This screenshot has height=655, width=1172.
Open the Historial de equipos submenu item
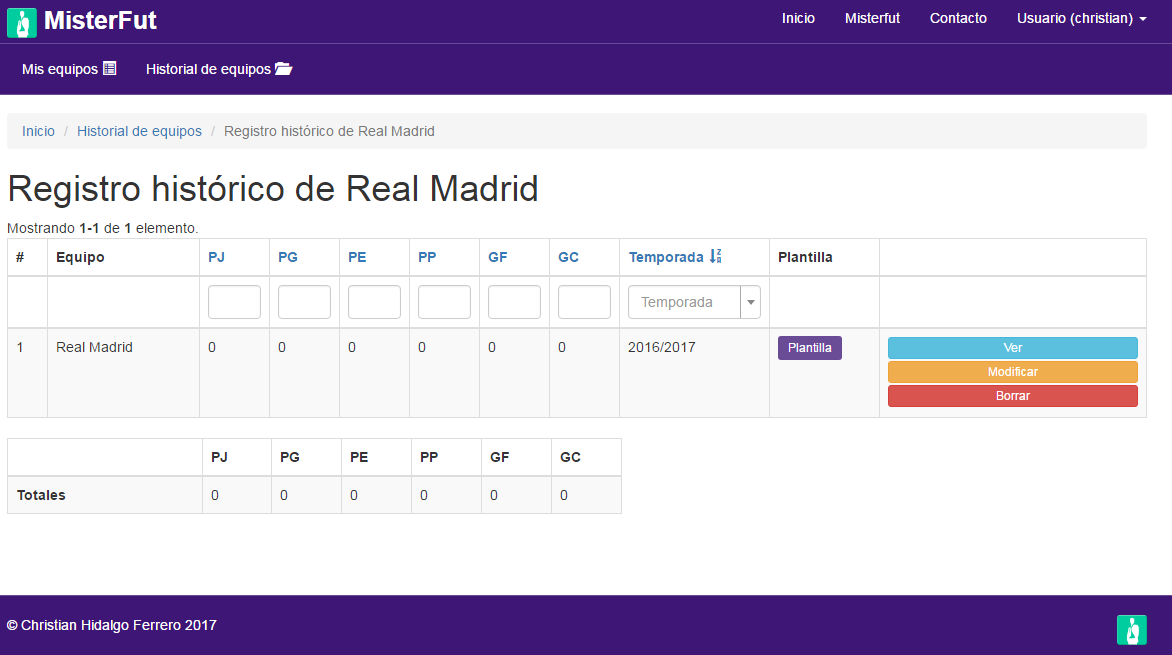pos(218,69)
